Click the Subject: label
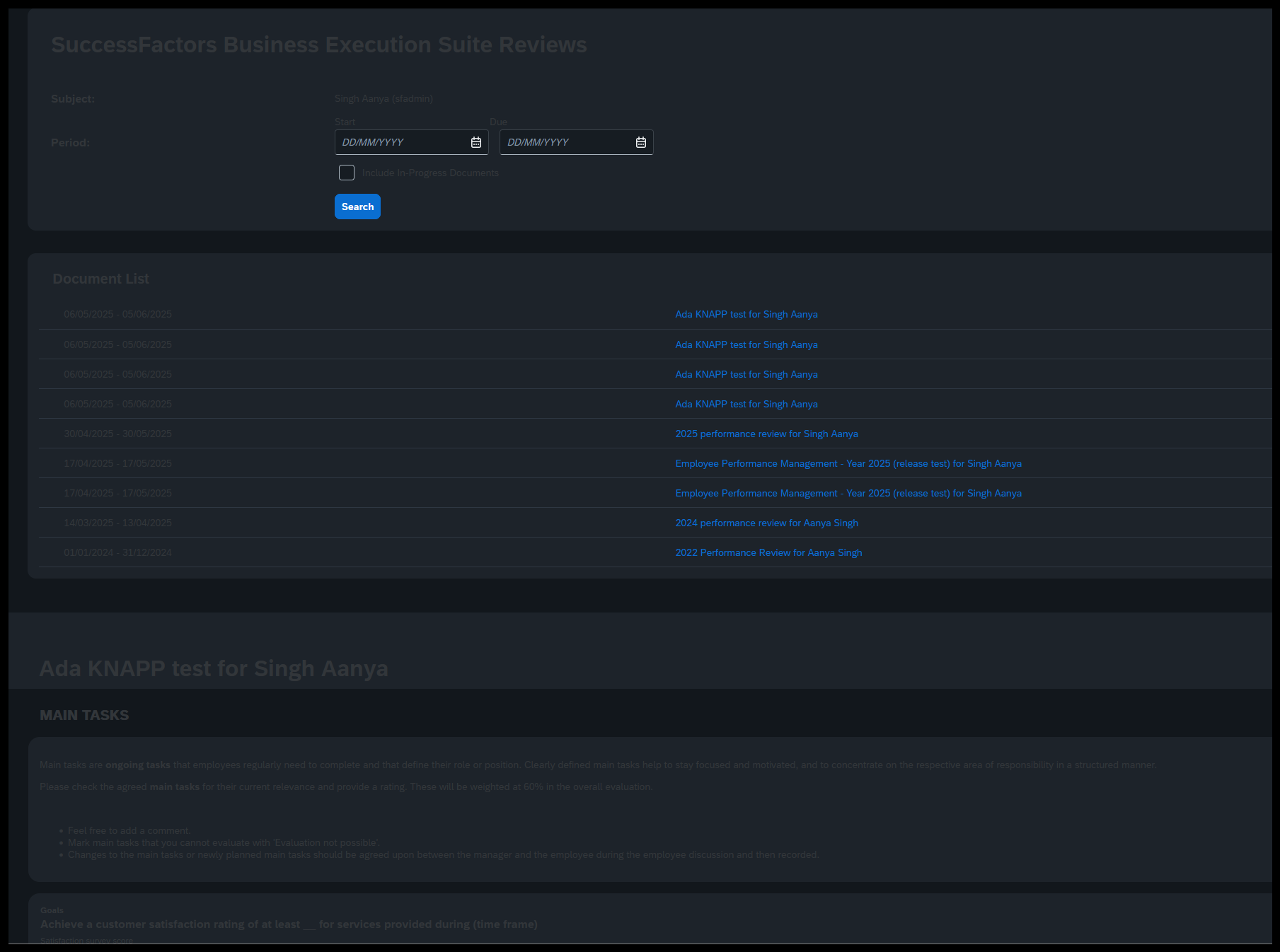Viewport: 1280px width, 952px height. 73,98
